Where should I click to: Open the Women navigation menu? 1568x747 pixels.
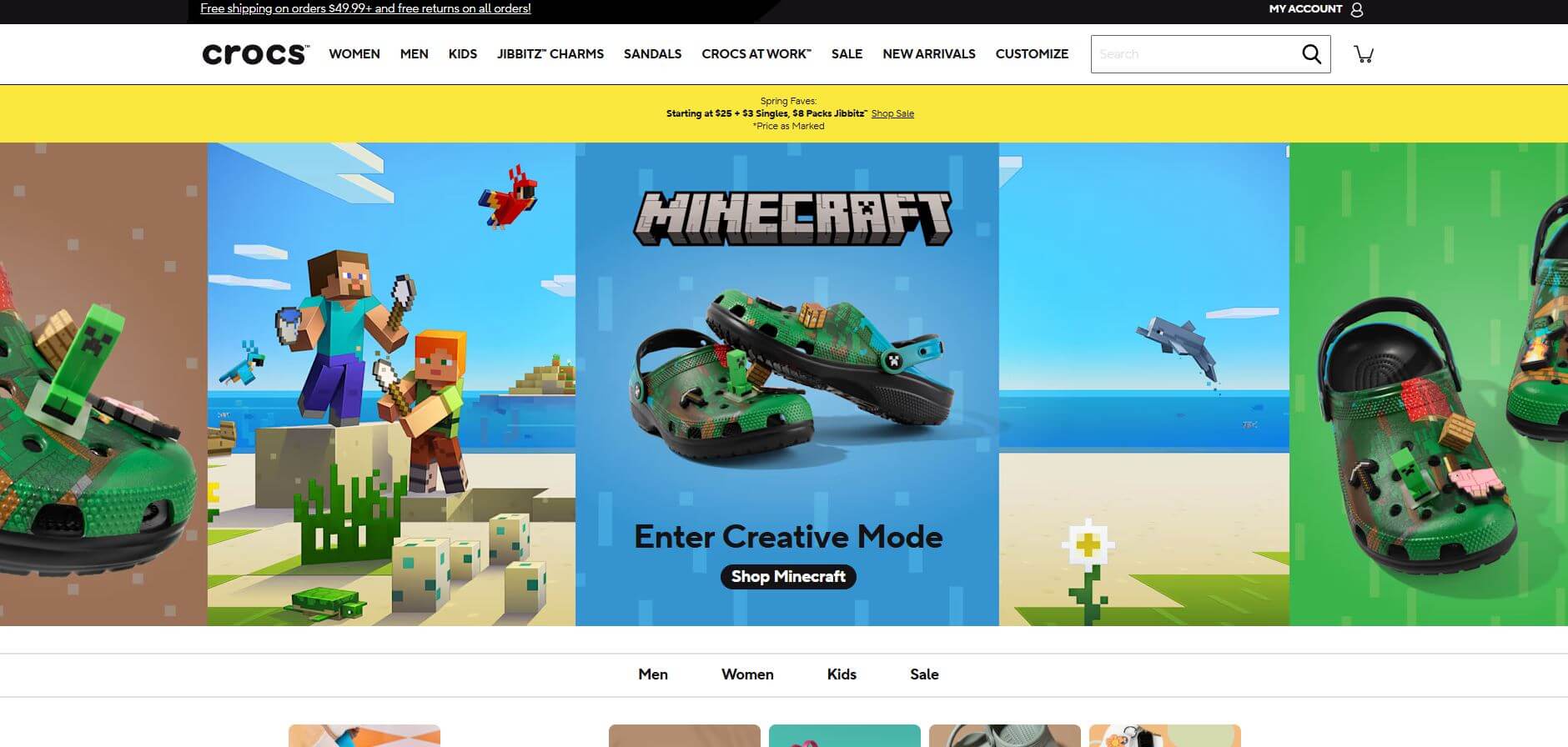[354, 54]
